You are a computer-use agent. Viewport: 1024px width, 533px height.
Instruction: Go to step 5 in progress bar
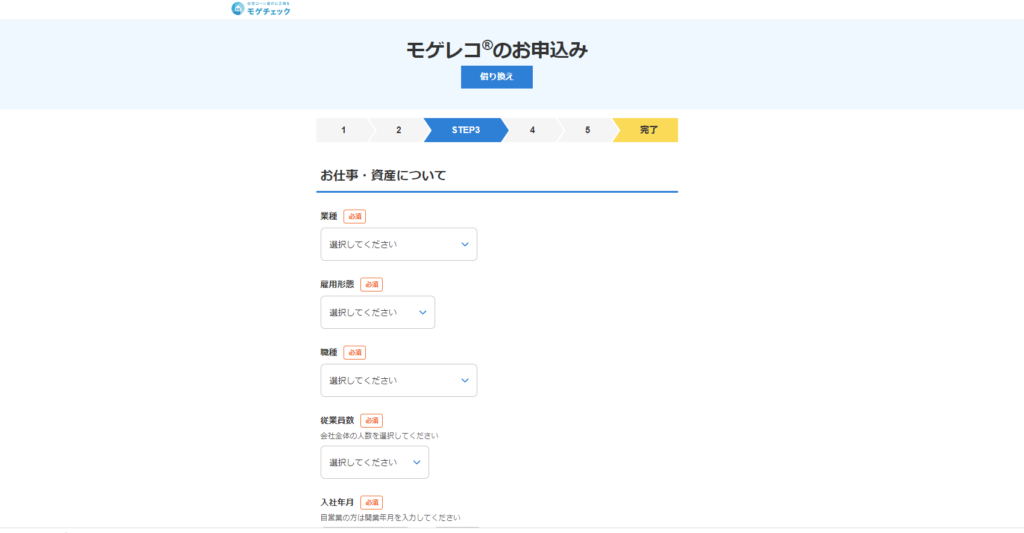click(x=587, y=130)
